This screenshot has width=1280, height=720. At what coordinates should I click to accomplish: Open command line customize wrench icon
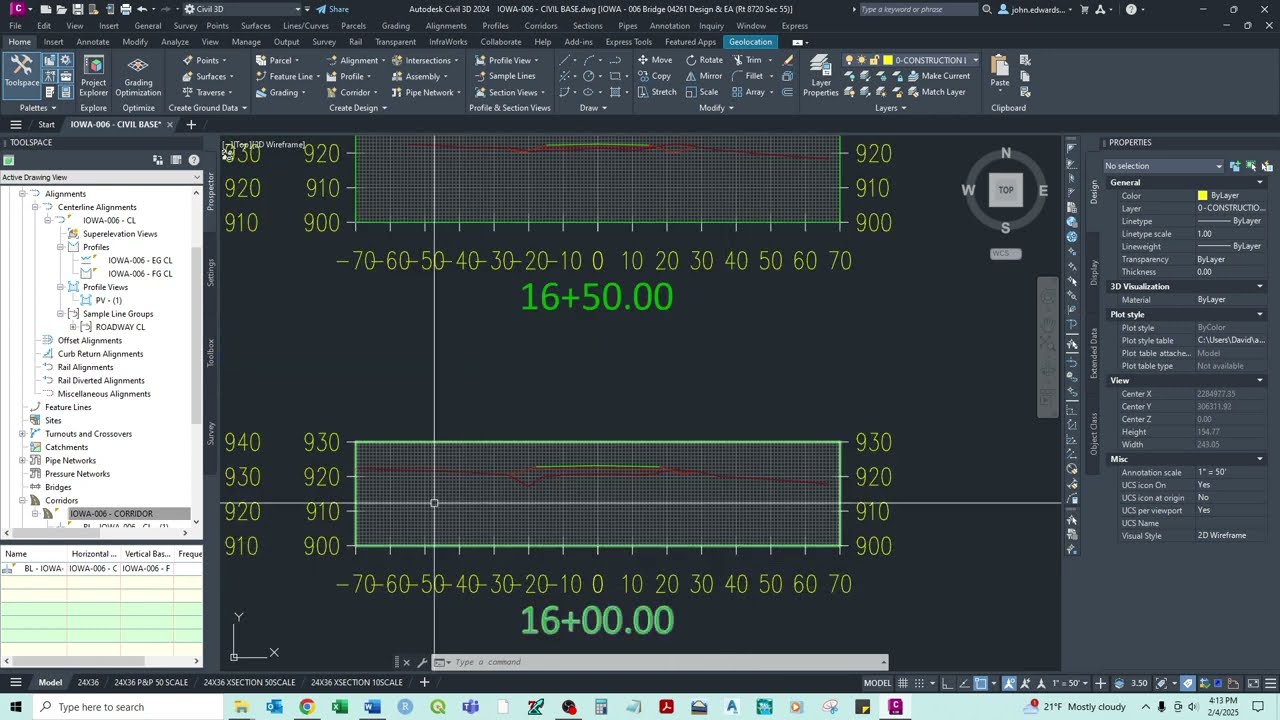pyautogui.click(x=422, y=662)
